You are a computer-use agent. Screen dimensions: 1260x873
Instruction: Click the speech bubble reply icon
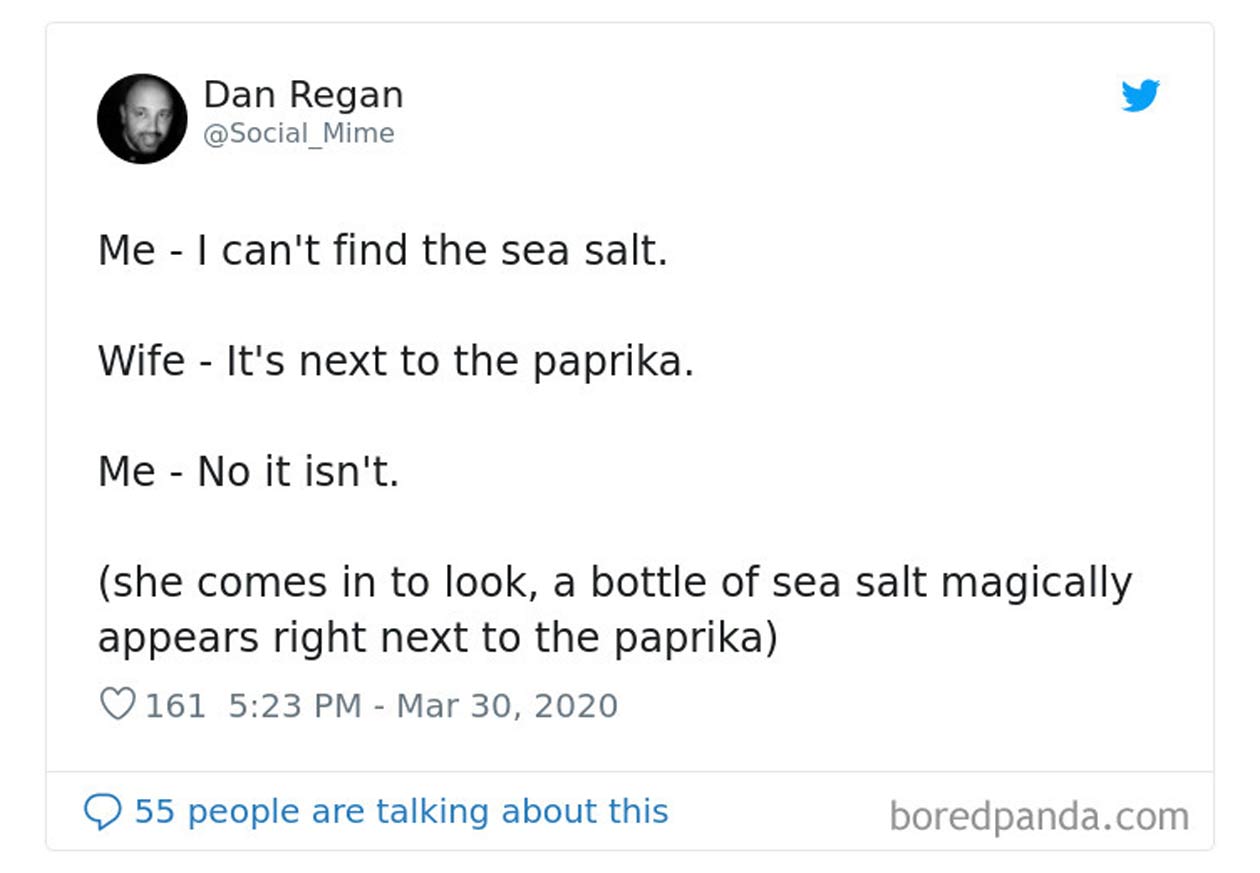103,811
